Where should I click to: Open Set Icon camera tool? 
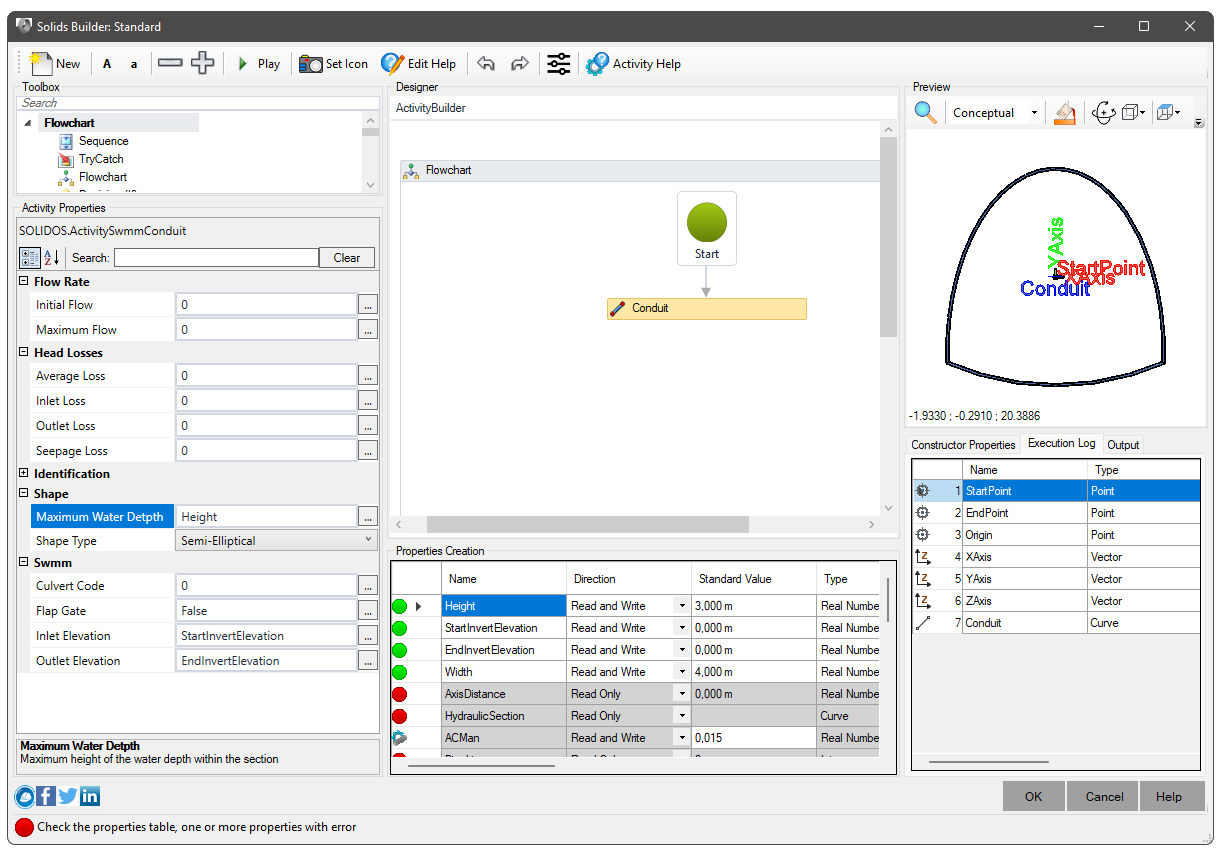pos(334,64)
